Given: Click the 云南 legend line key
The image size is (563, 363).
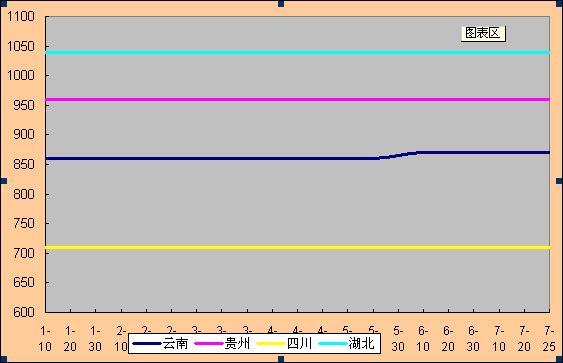Looking at the screenshot, I should (x=147, y=344).
